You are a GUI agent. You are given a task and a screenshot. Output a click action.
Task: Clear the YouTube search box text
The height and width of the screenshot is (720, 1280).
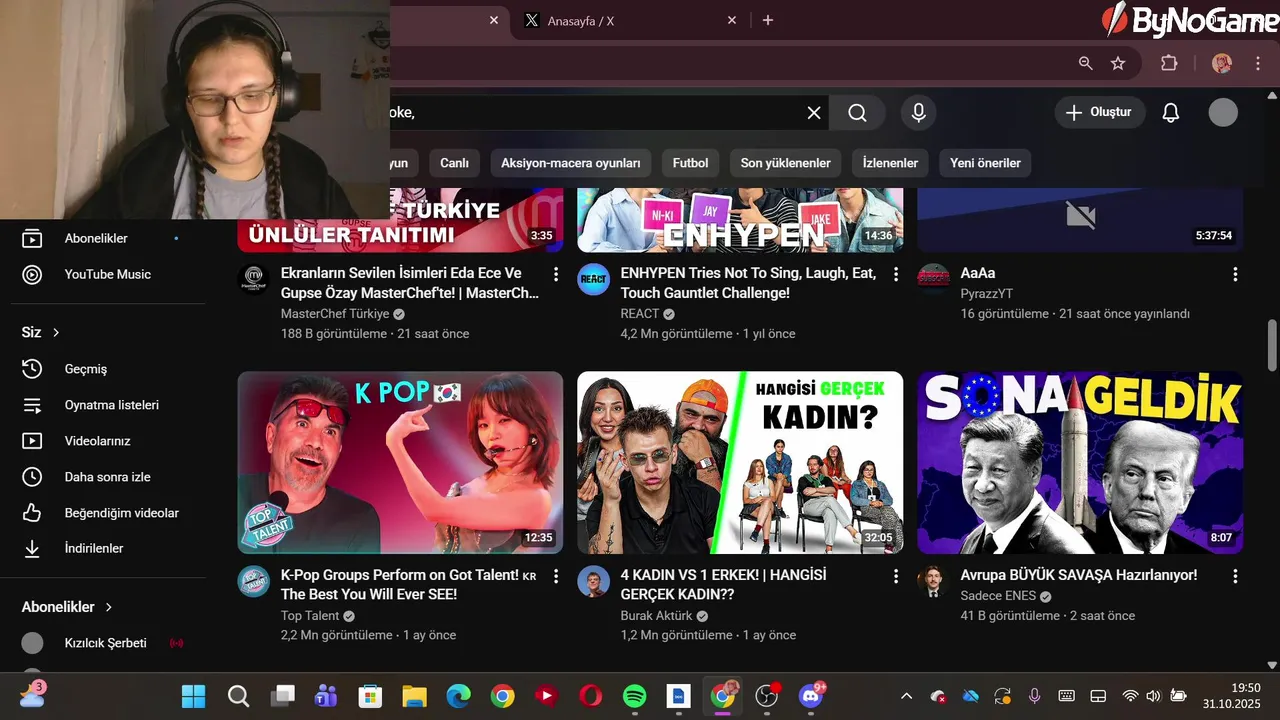(x=814, y=113)
